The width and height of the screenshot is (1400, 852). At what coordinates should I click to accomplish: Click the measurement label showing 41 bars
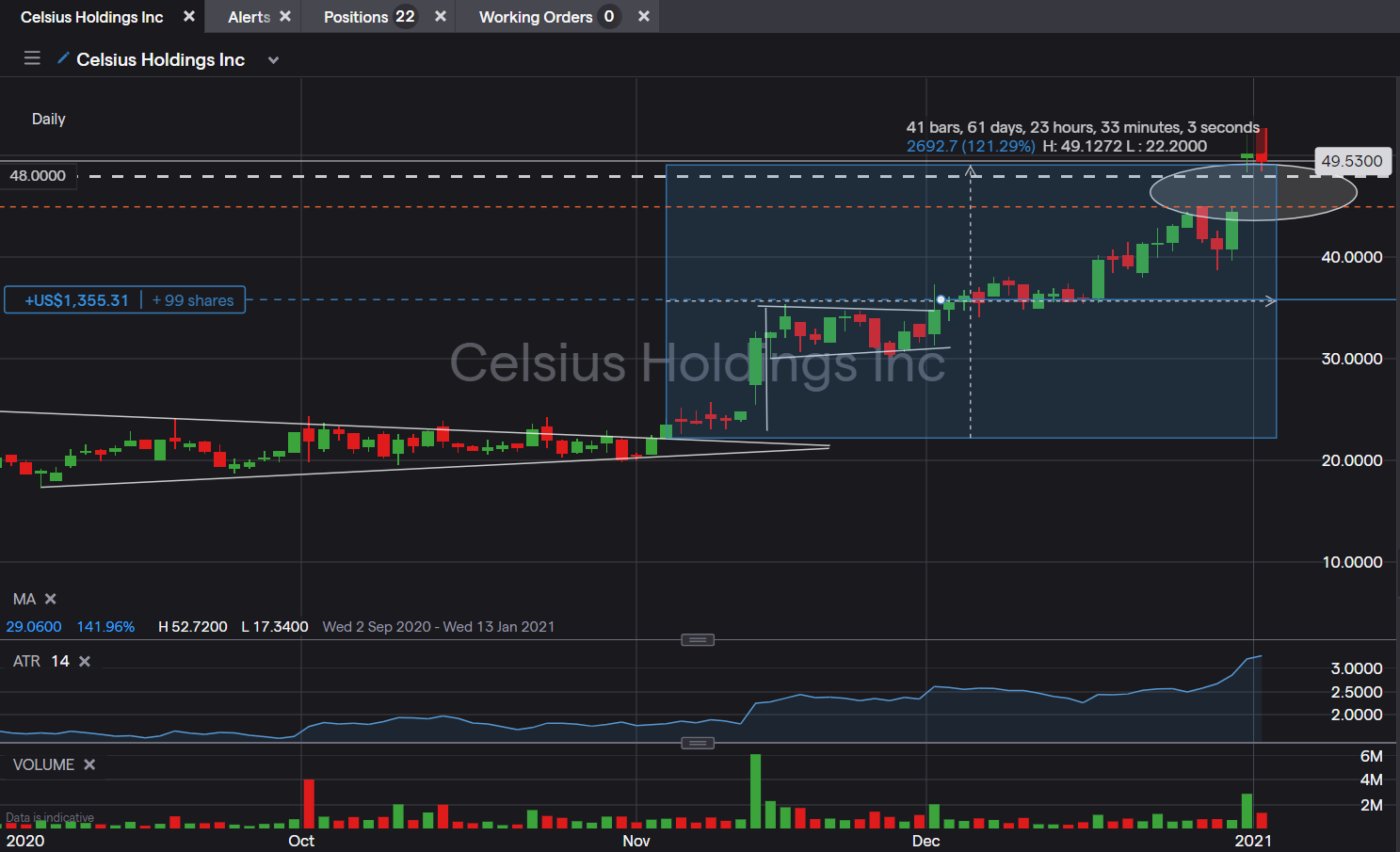pyautogui.click(x=1083, y=127)
